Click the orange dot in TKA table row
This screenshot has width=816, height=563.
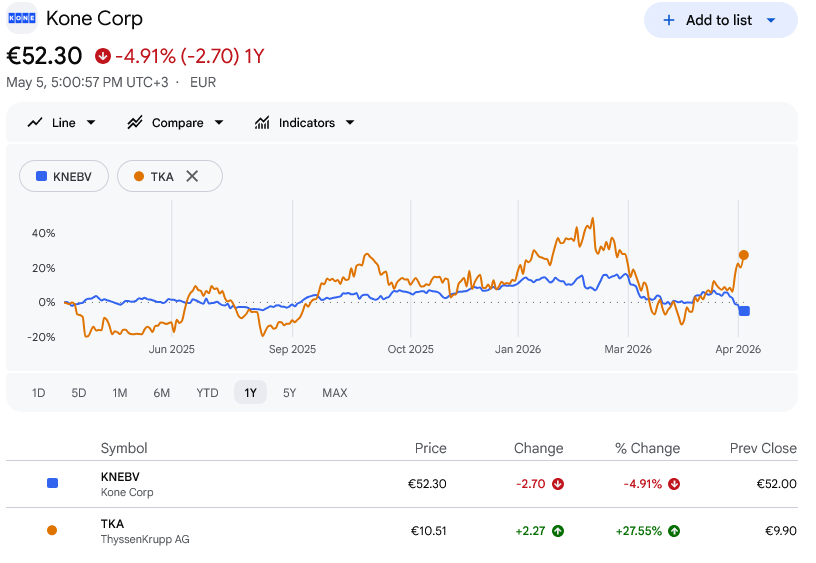52,531
